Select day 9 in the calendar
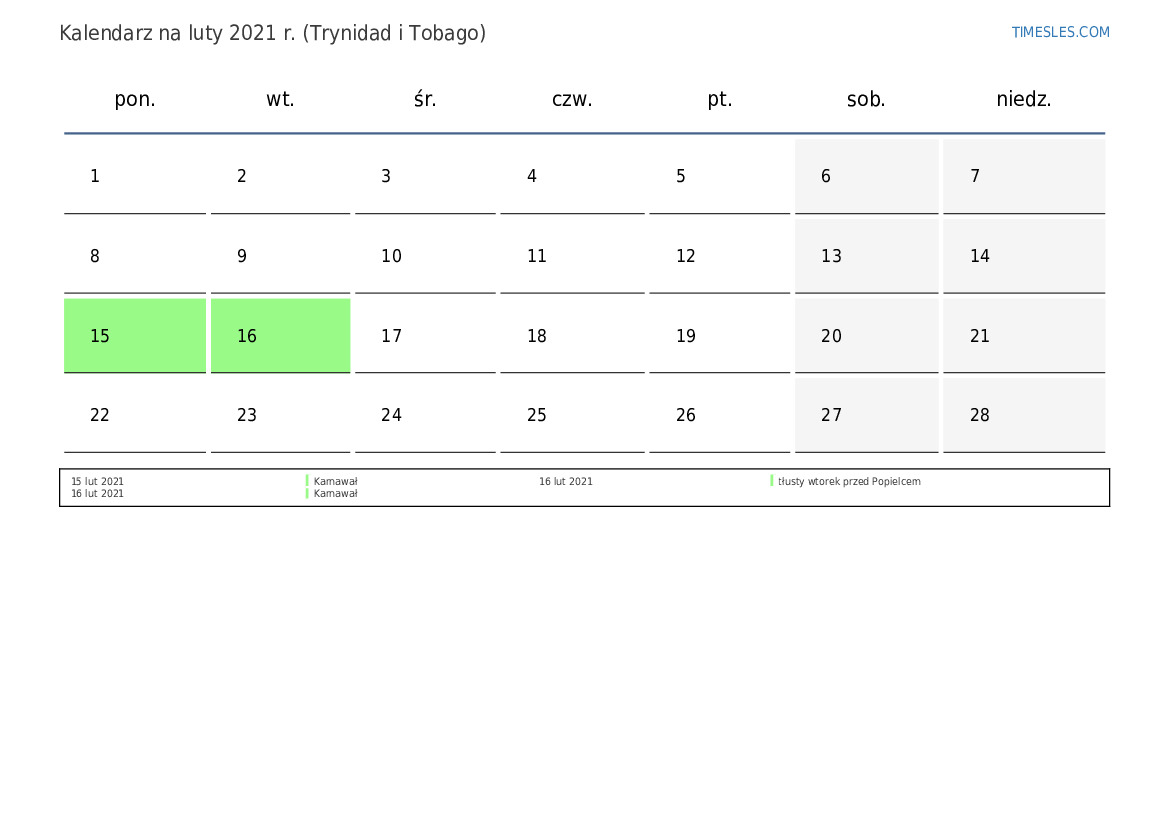 (x=280, y=257)
